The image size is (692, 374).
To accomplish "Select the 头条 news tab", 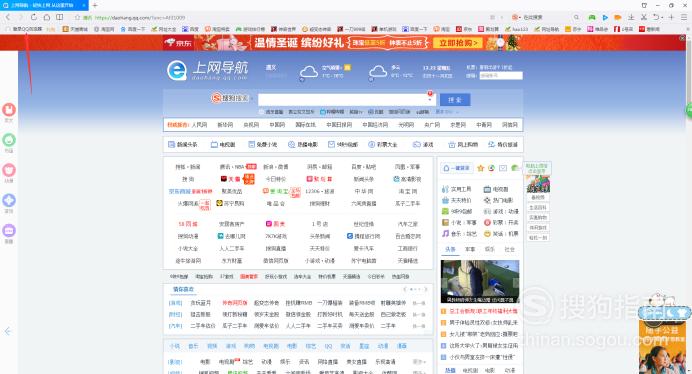I will click(450, 249).
